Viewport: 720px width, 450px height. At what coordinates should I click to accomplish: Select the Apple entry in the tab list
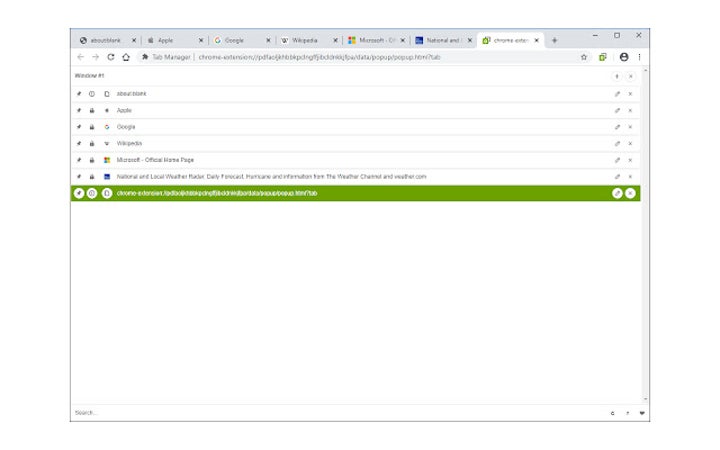pos(124,110)
